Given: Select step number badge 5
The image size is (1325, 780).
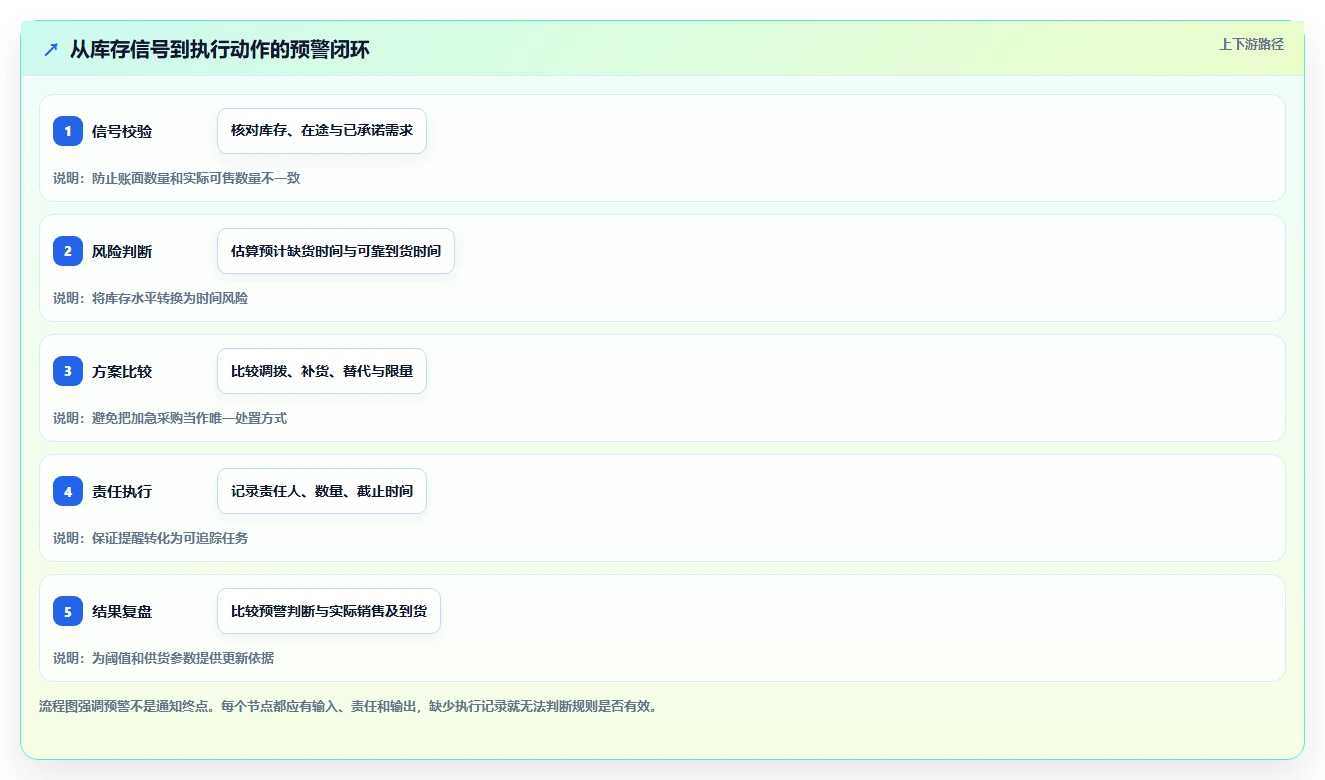Looking at the screenshot, I should pos(68,611).
